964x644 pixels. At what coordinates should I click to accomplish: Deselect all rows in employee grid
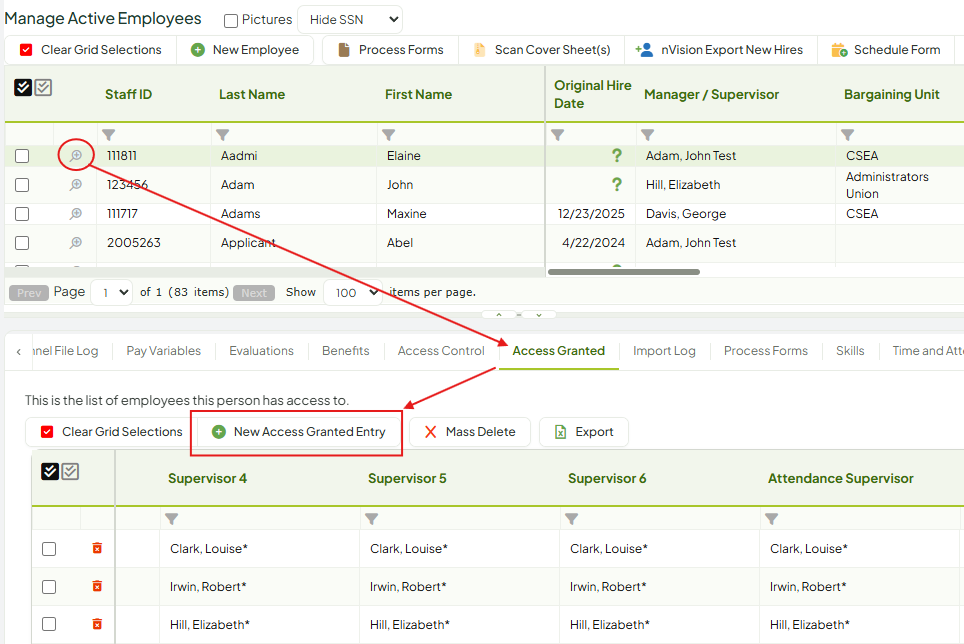coord(43,87)
